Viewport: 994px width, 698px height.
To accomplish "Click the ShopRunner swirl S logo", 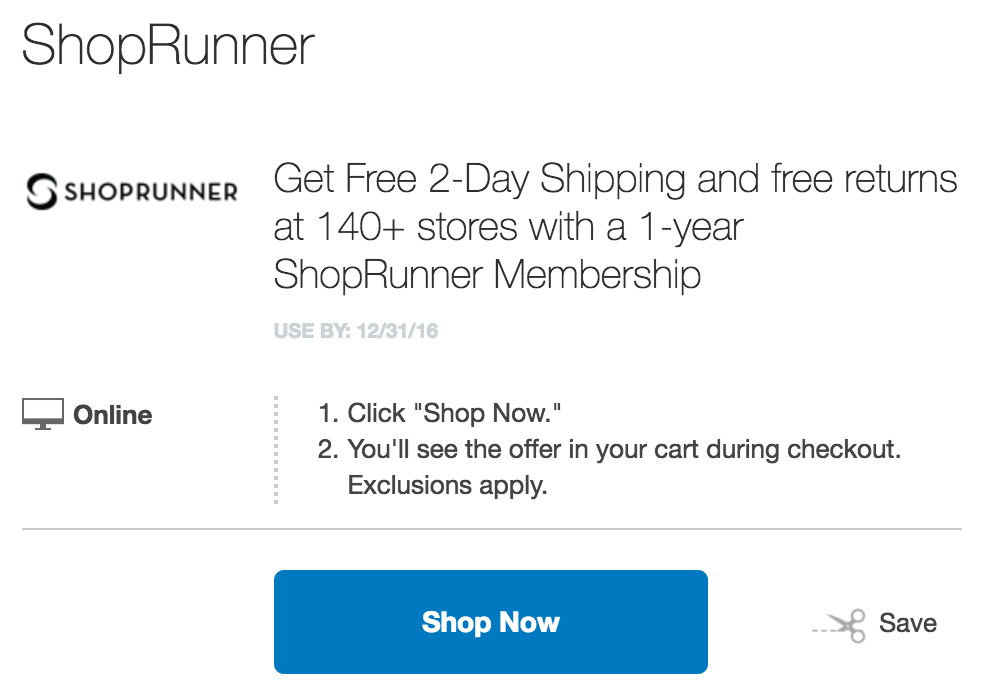I will (x=42, y=191).
